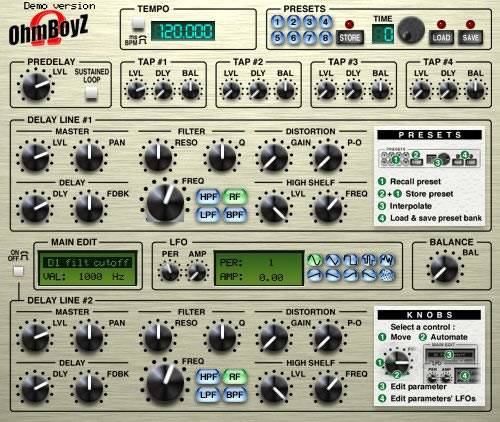Toggle the ms/BPM tempo switch
This screenshot has height=422, width=500.
click(x=138, y=23)
